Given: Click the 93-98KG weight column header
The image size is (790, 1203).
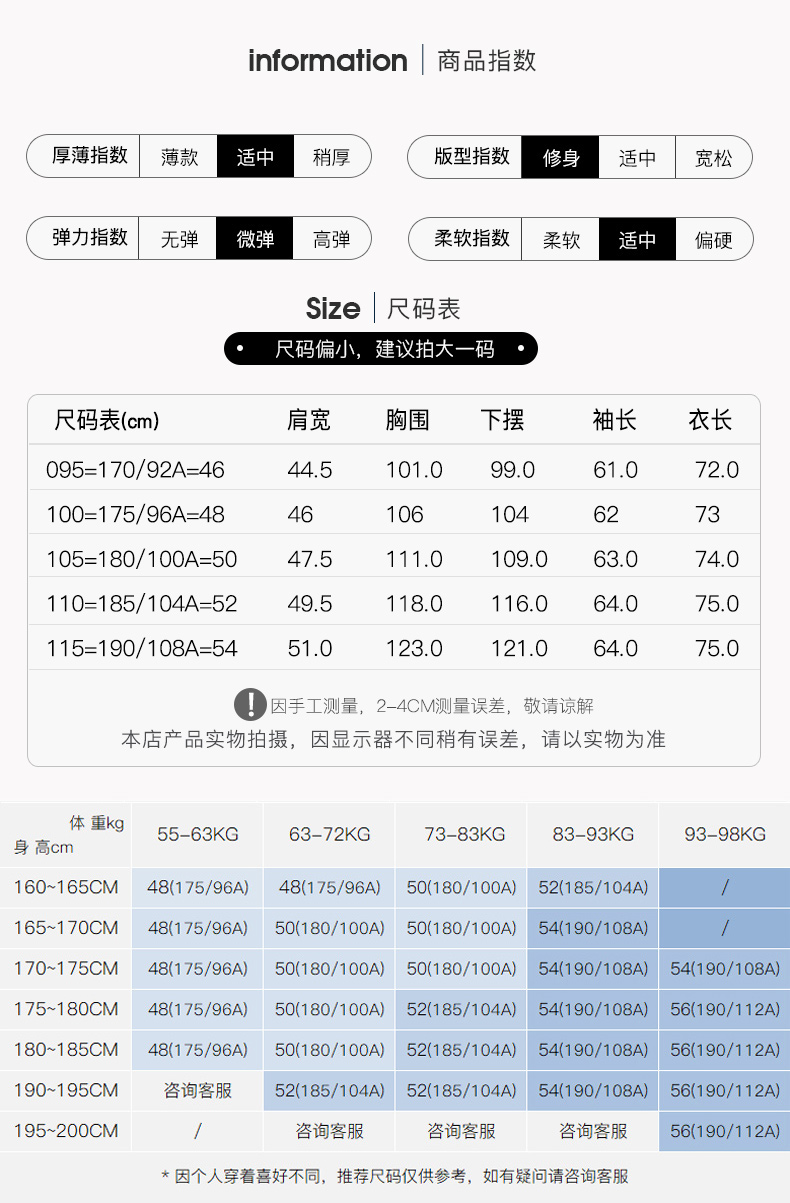Looking at the screenshot, I should 725,834.
